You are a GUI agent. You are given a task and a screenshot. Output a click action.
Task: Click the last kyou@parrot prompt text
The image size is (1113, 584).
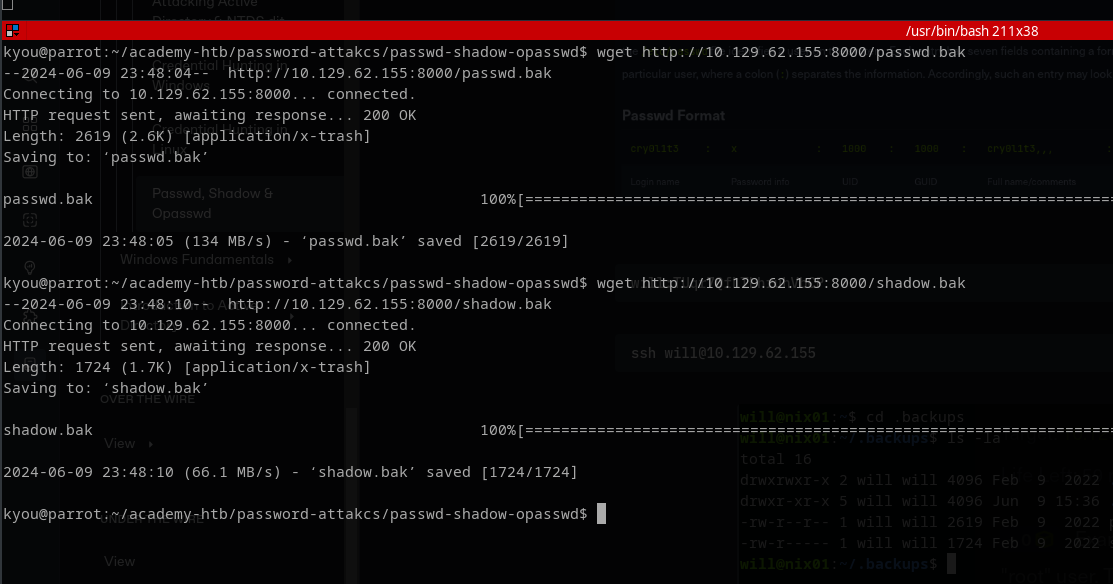(295, 514)
